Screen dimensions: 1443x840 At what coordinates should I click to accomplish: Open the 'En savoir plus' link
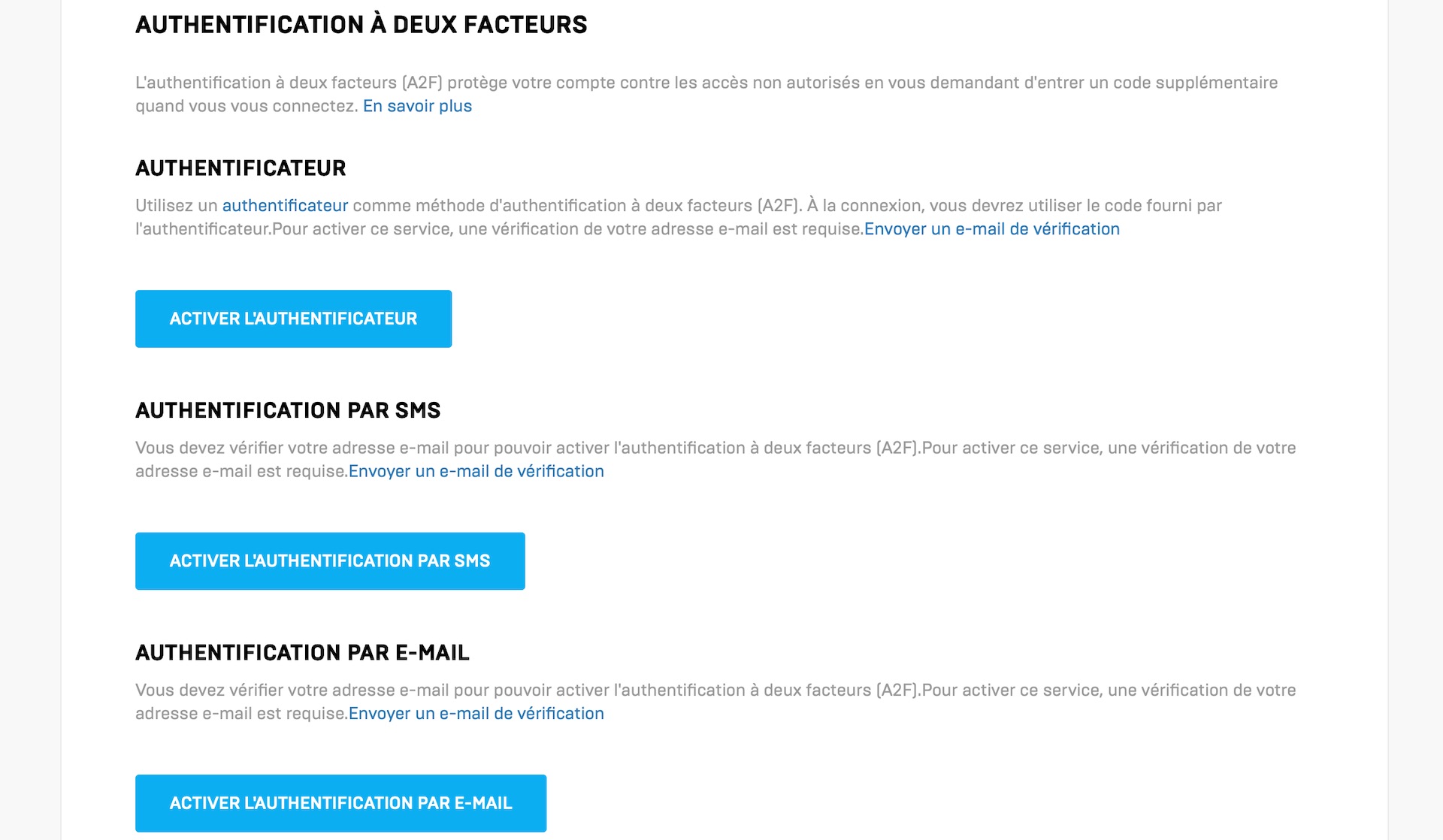pos(417,106)
